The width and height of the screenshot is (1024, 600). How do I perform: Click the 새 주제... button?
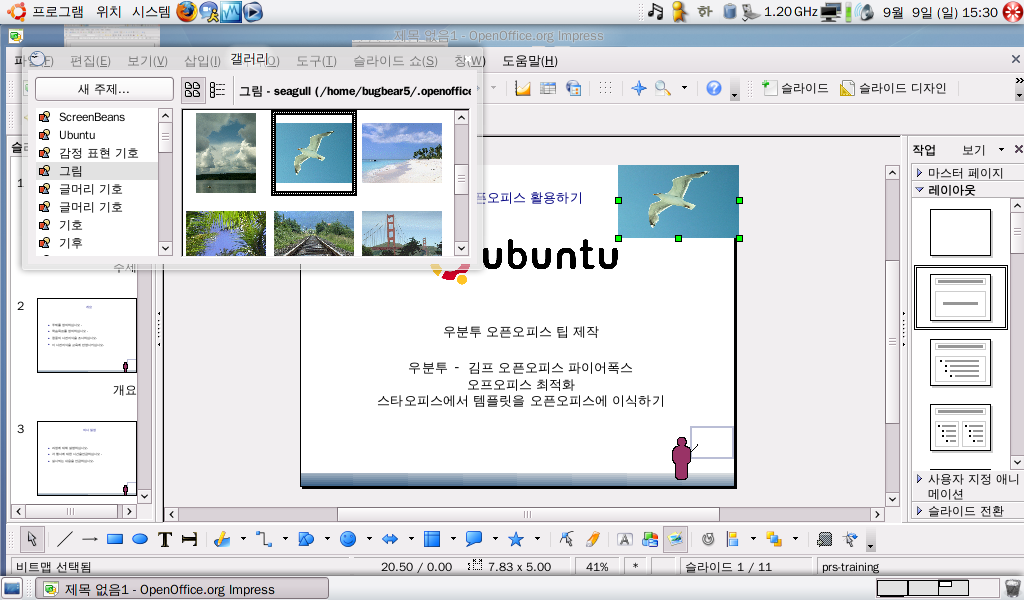coord(104,89)
